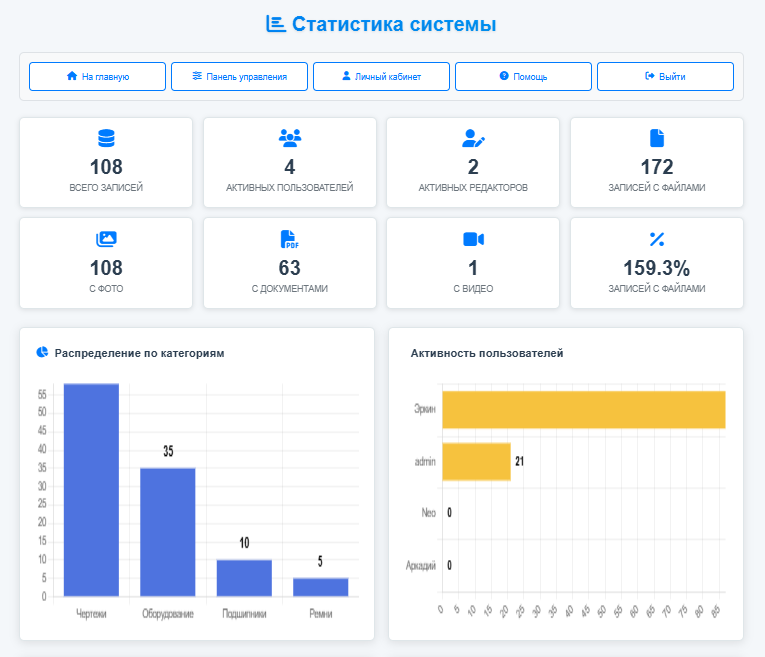Screen dimensions: 765x657
Task: Click the yellow 'Эркин' activity bar
Action: pyautogui.click(x=583, y=410)
